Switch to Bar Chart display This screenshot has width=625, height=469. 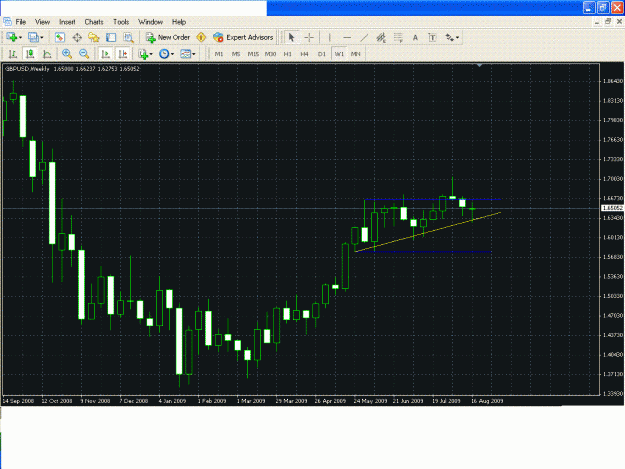(13, 54)
